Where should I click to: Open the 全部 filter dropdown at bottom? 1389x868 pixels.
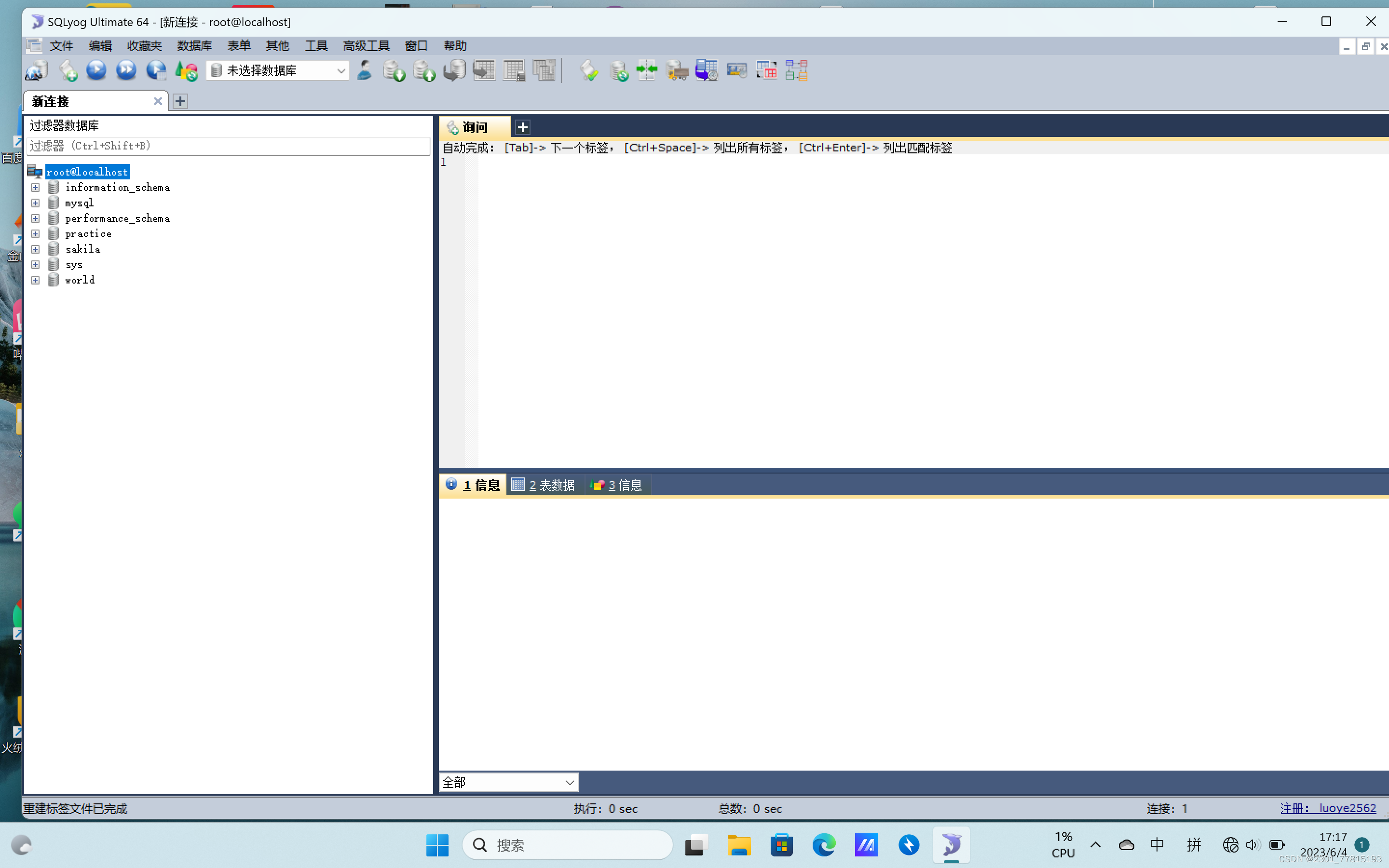(507, 782)
